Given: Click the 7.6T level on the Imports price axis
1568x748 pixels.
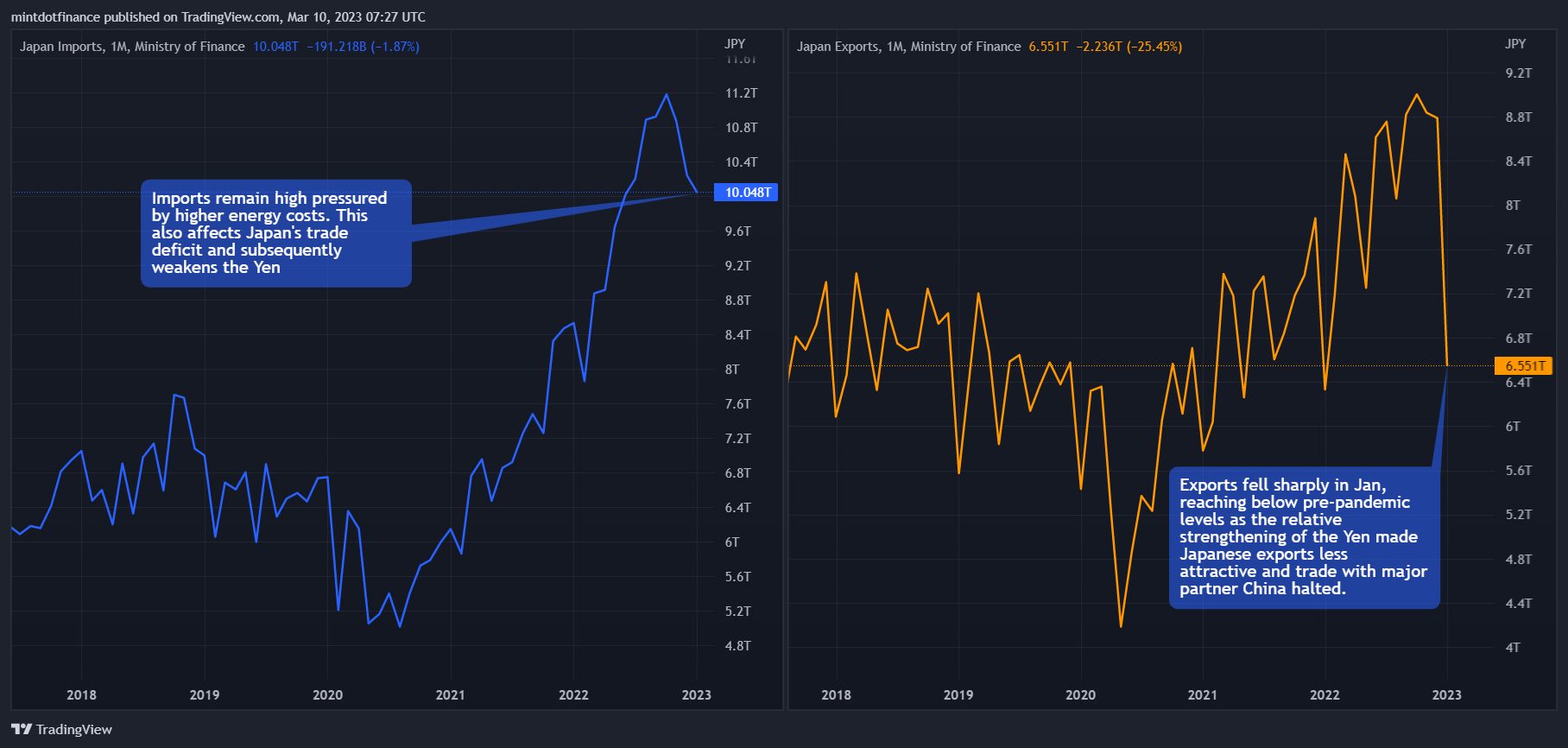Looking at the screenshot, I should [x=738, y=404].
